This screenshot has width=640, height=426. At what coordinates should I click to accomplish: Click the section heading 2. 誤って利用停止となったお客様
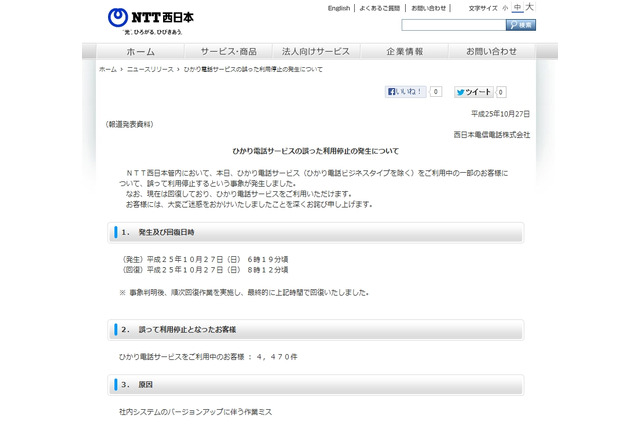pos(316,330)
